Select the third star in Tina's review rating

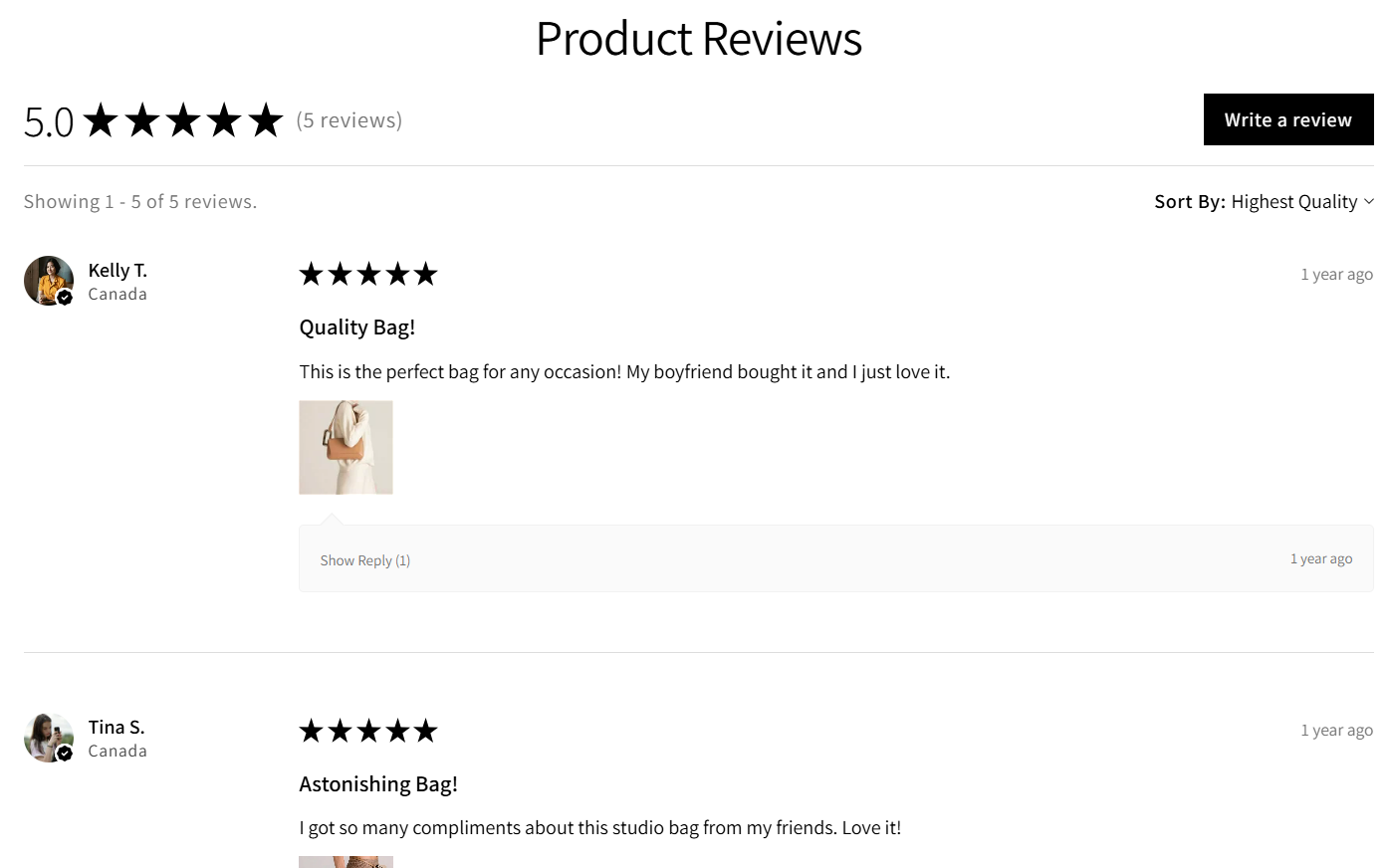click(369, 730)
